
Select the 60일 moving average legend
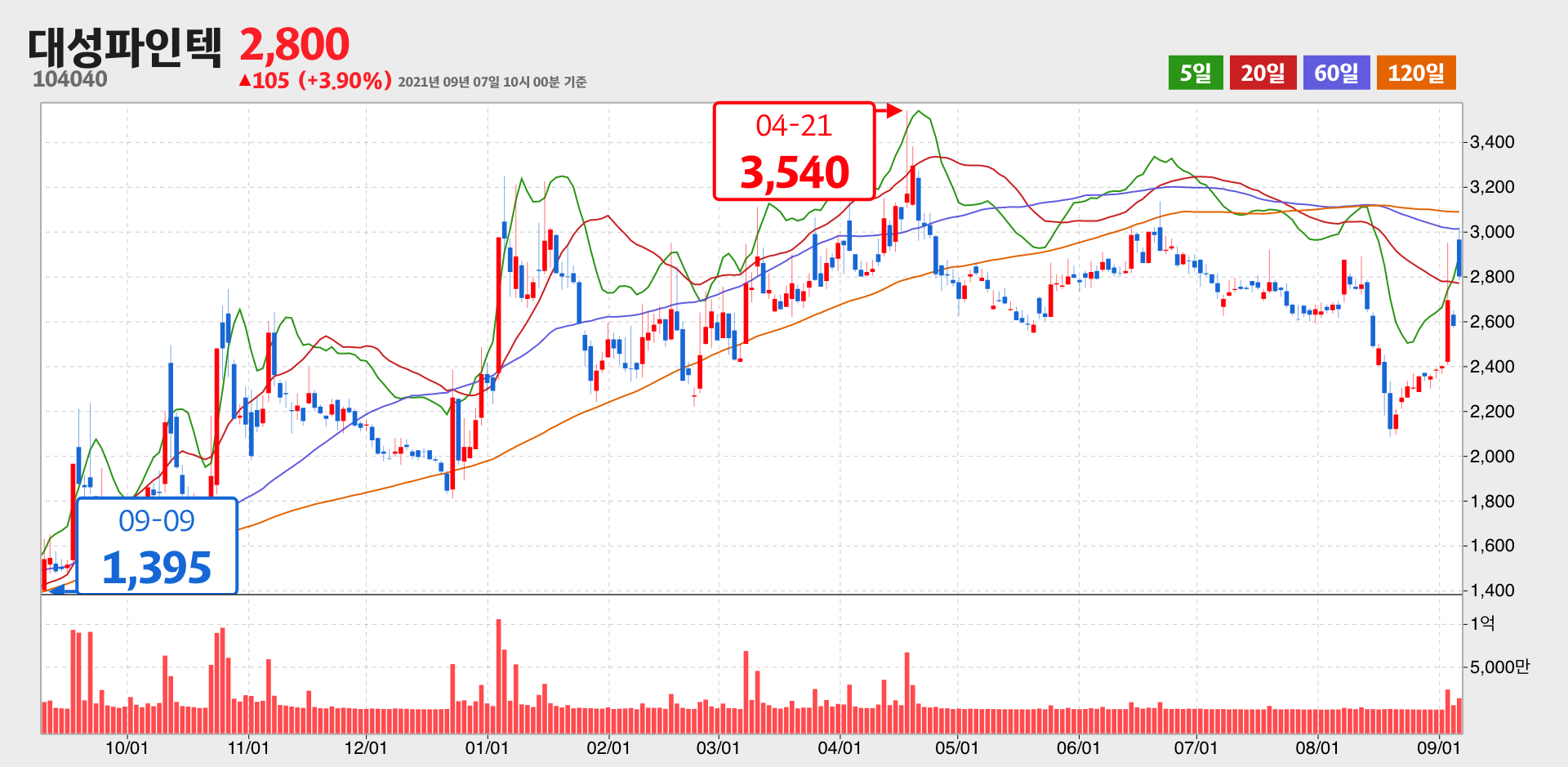(1337, 73)
